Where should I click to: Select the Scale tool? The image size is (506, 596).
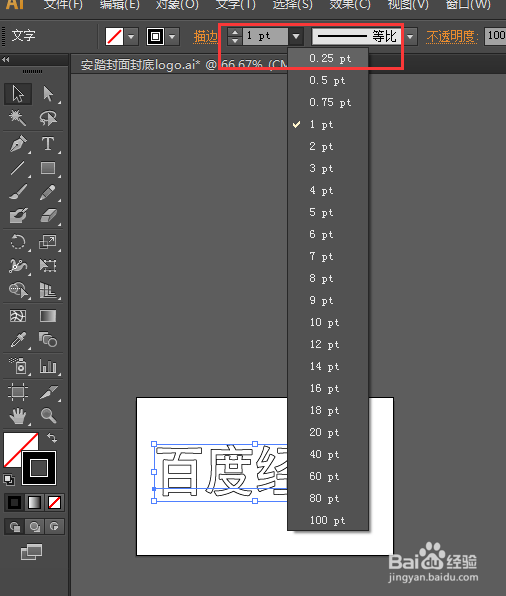pos(48,242)
